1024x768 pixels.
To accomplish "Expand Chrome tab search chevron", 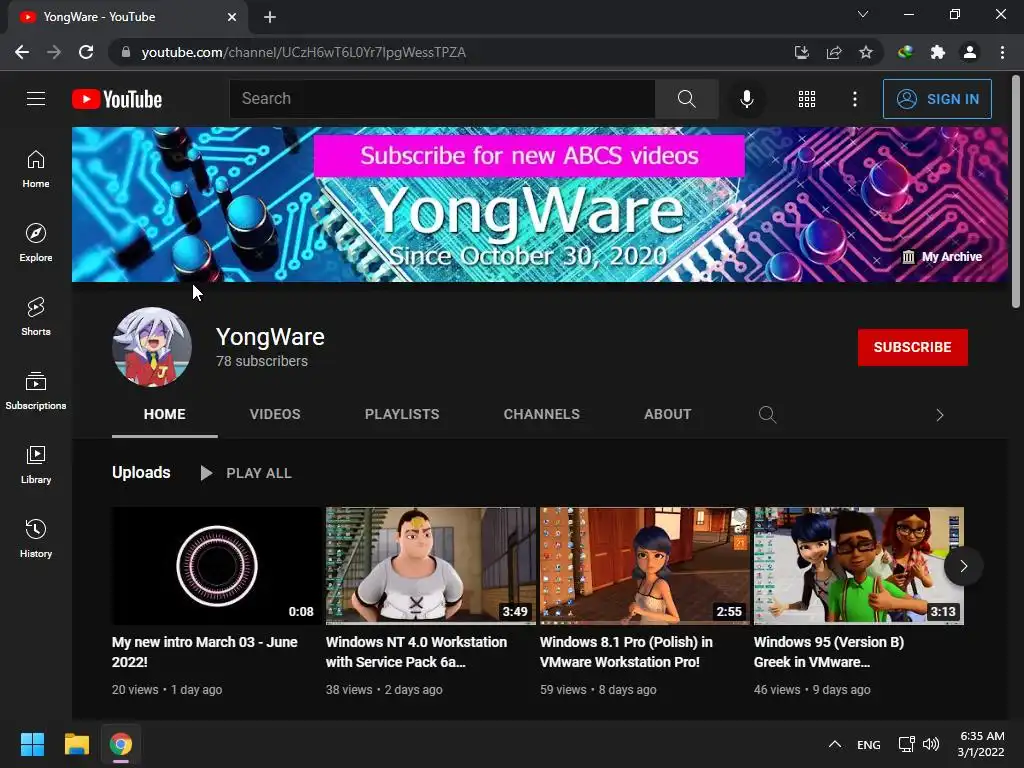I will pyautogui.click(x=863, y=14).
